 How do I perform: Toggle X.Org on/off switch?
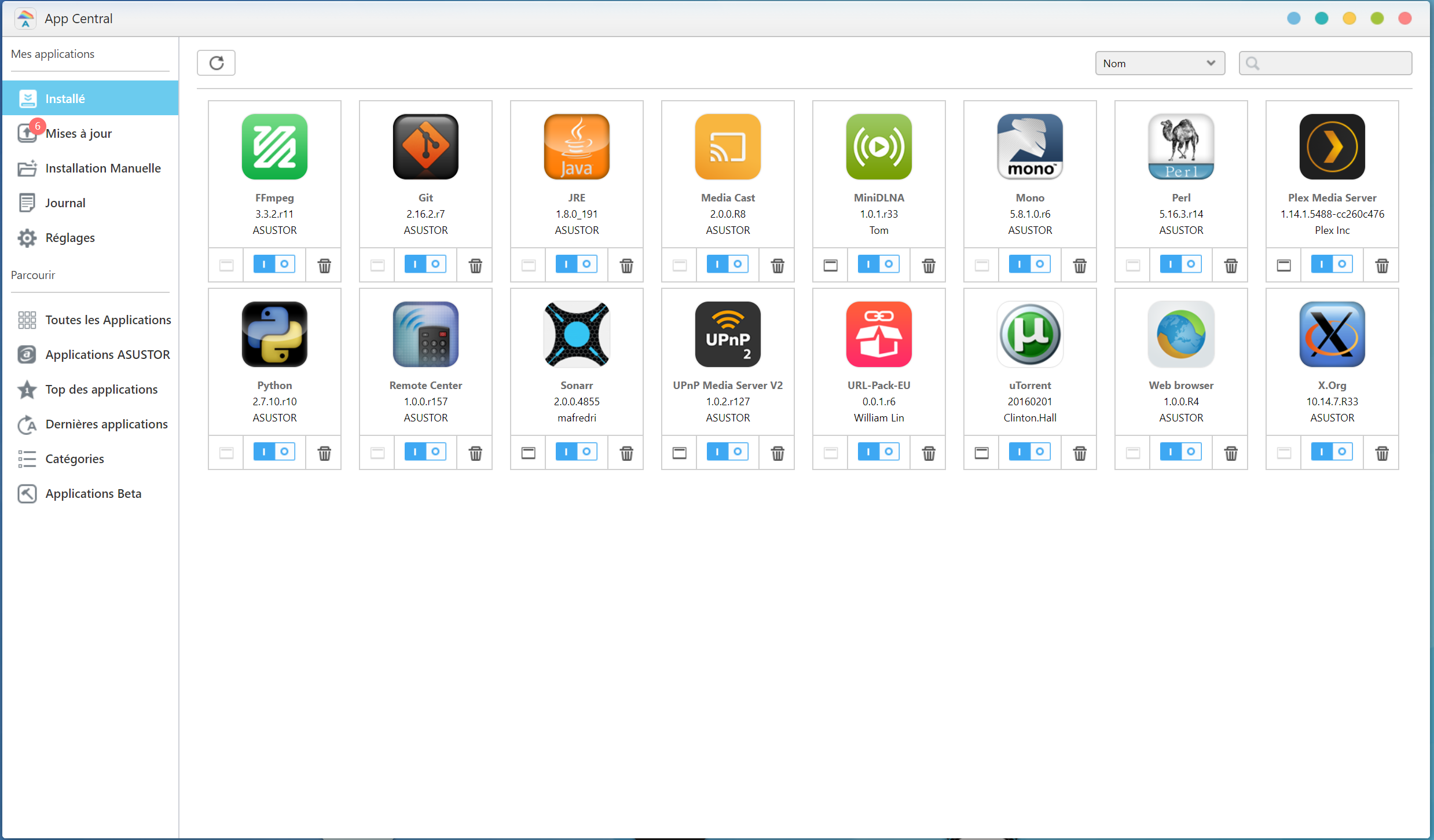point(1332,452)
